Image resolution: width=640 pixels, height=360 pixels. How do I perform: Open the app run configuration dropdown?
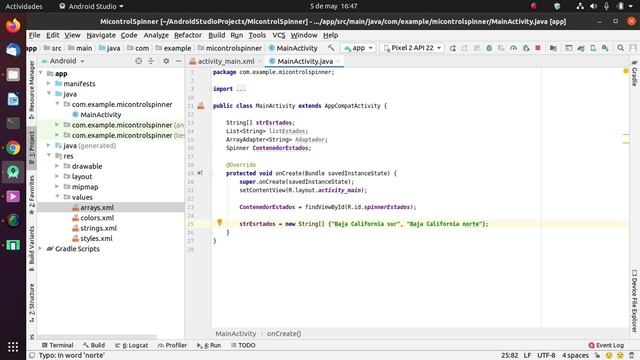tap(358, 48)
